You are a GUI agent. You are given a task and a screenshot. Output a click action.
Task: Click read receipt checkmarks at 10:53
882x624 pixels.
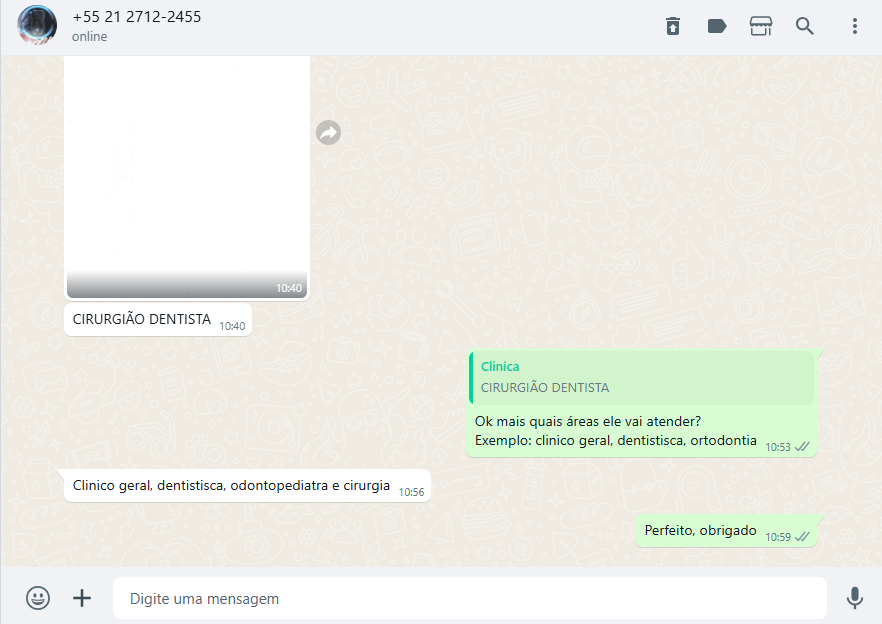click(802, 447)
